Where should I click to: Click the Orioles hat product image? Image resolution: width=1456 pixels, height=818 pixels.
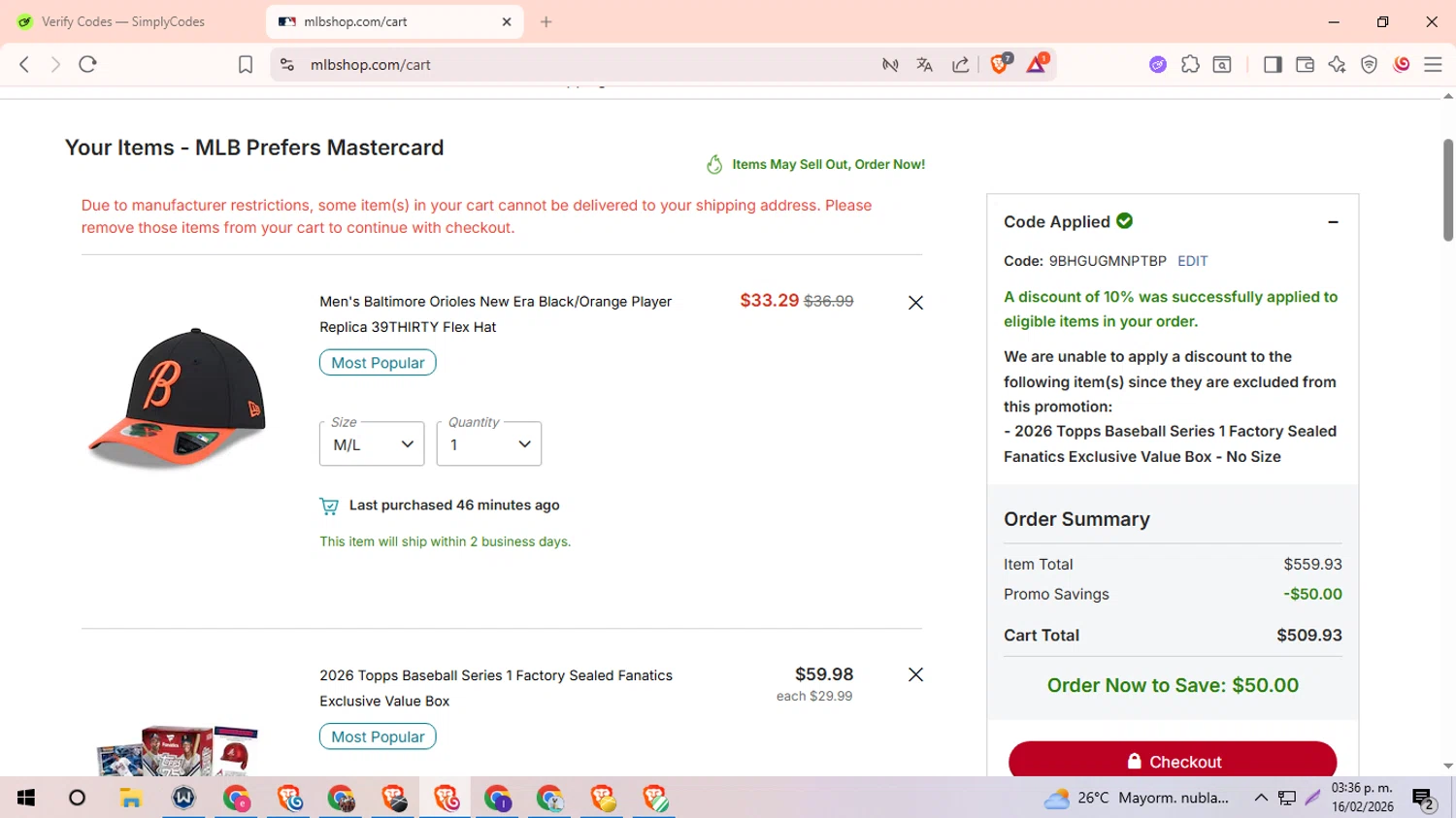pyautogui.click(x=177, y=398)
